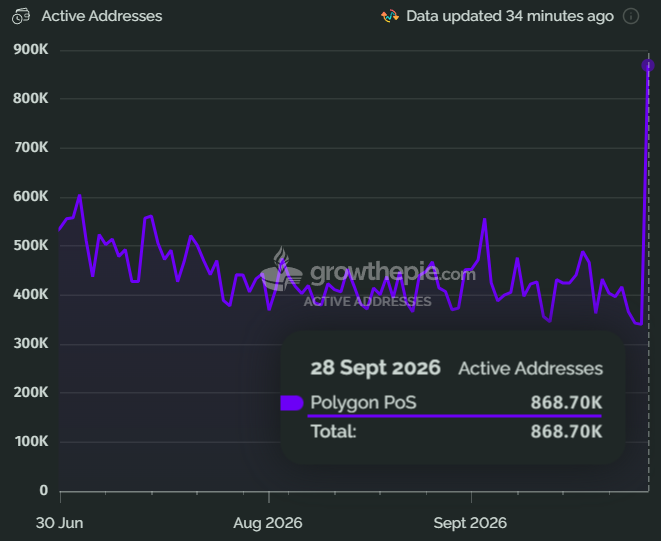Click the '700K' y-axis label
661x541 pixels.
(31, 148)
